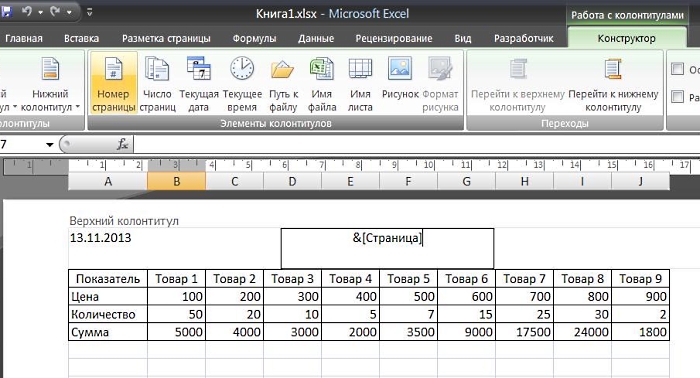Toggle the first options checkbox beside Переходы

point(677,69)
